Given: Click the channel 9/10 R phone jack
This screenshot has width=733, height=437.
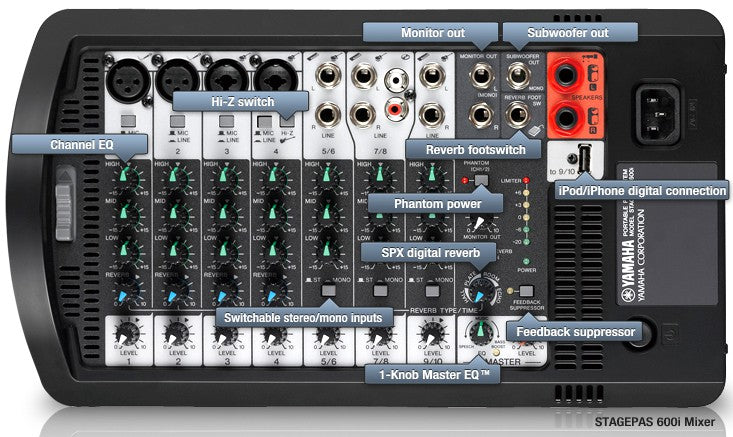Looking at the screenshot, I should (431, 115).
